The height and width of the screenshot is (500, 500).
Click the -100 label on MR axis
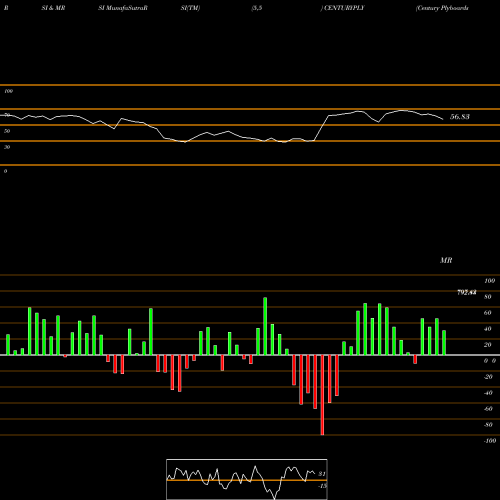(x=490, y=441)
